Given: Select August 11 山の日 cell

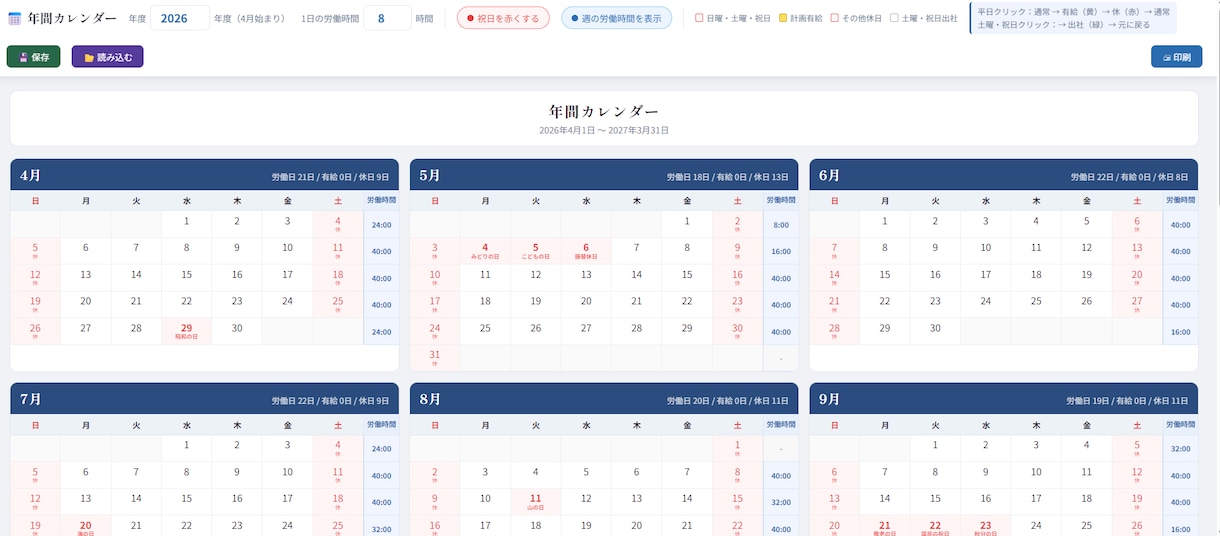Looking at the screenshot, I should click(535, 501).
